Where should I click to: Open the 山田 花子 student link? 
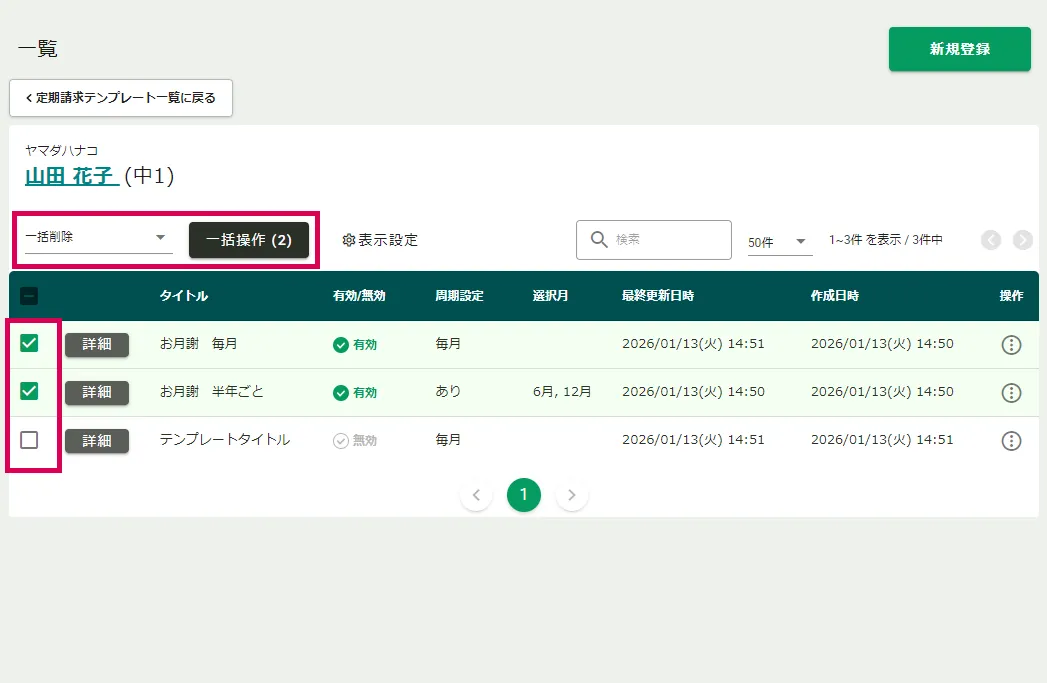[x=72, y=177]
